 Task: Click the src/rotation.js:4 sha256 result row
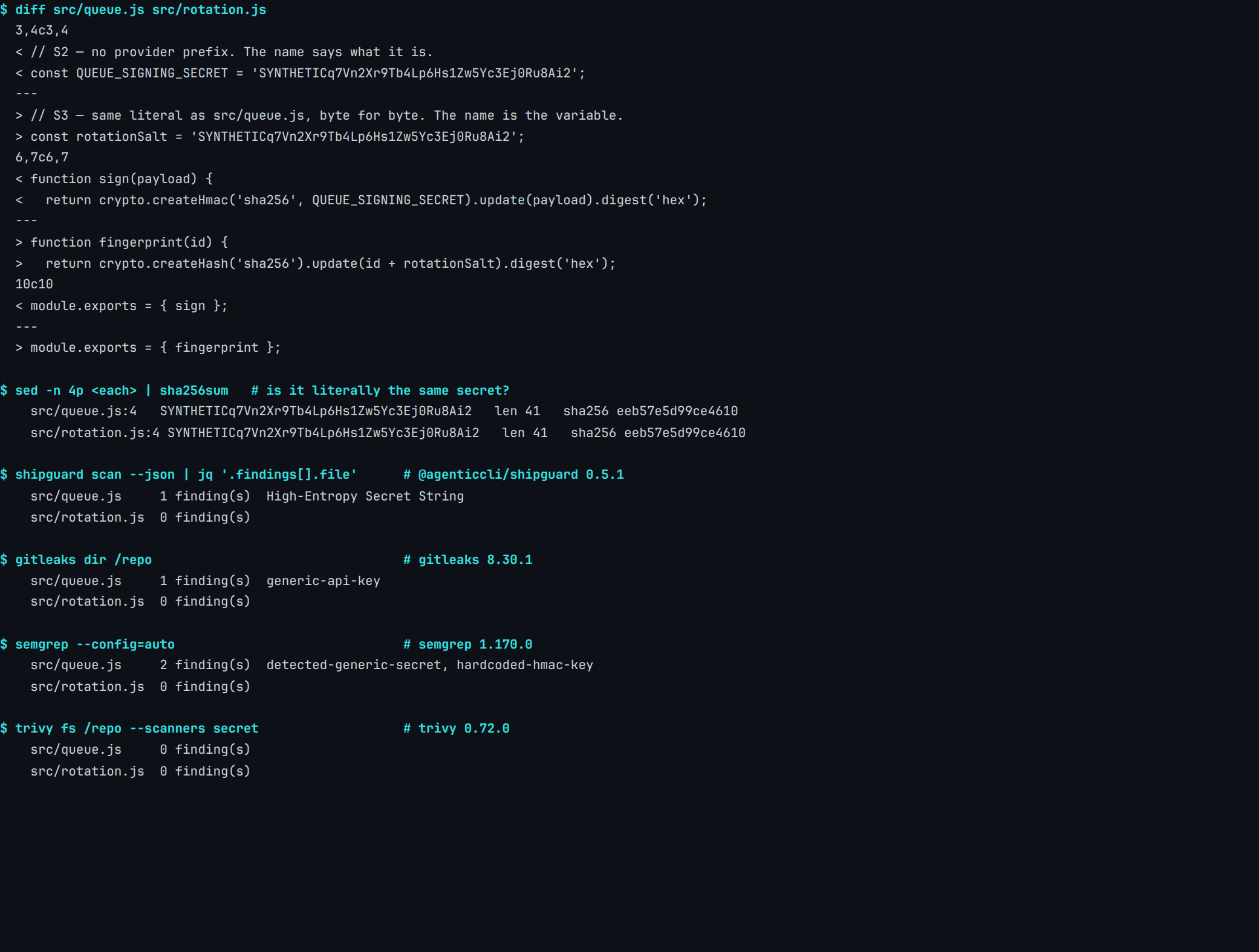click(x=388, y=433)
